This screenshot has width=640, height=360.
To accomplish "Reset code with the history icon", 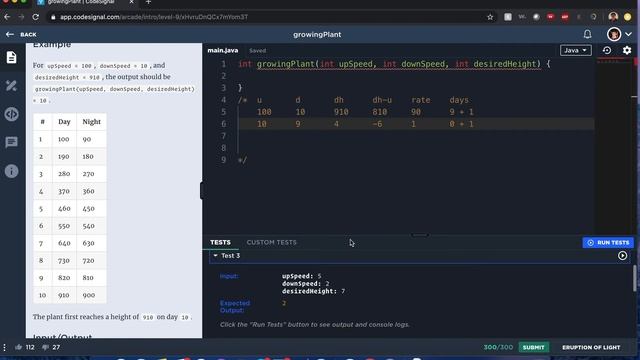I will (x=607, y=50).
